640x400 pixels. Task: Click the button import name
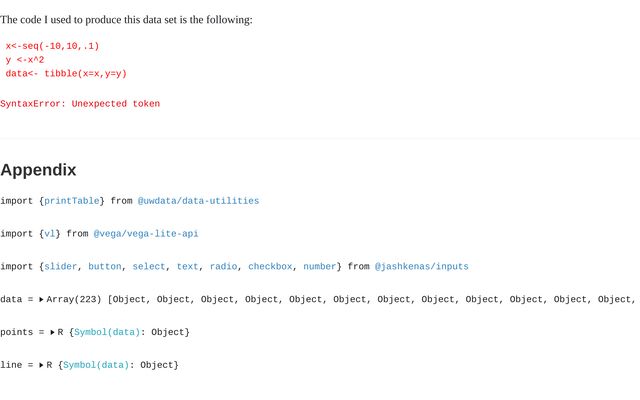pos(104,267)
